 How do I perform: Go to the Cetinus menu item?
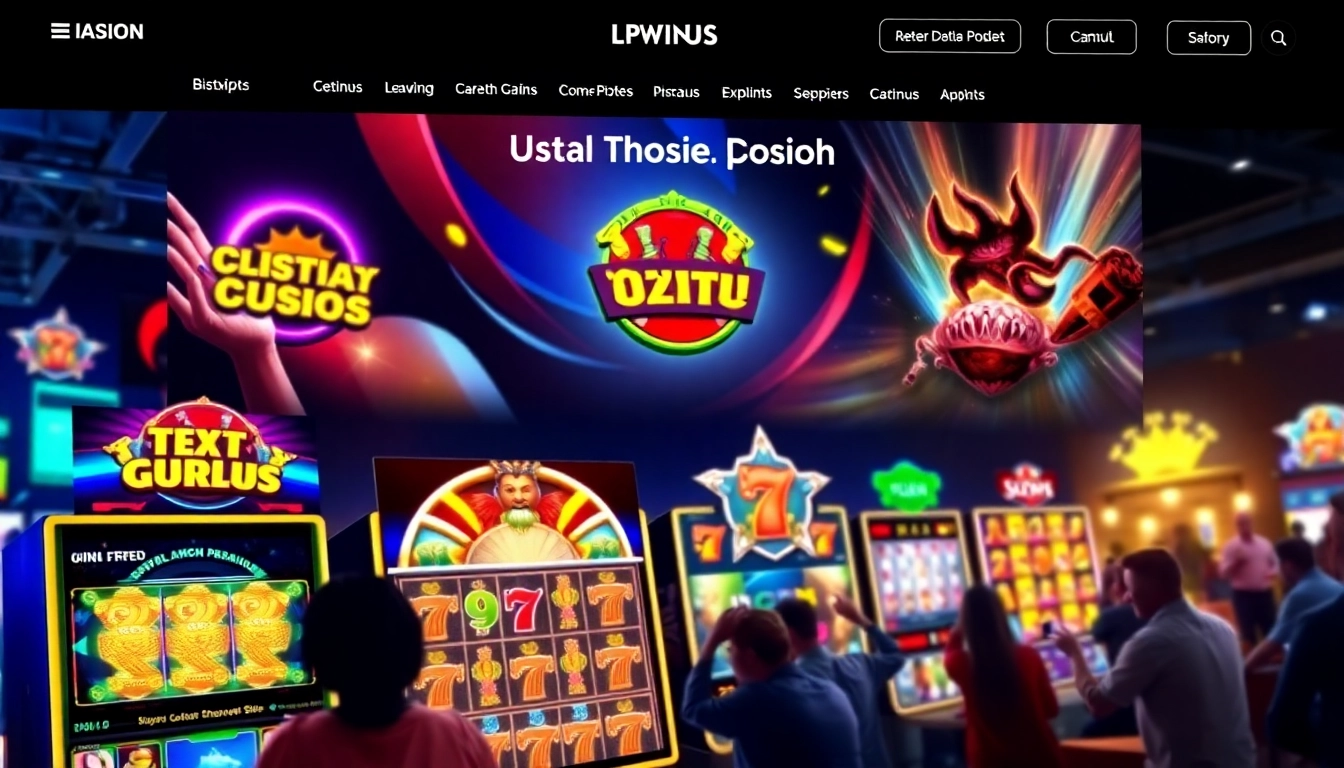point(338,87)
